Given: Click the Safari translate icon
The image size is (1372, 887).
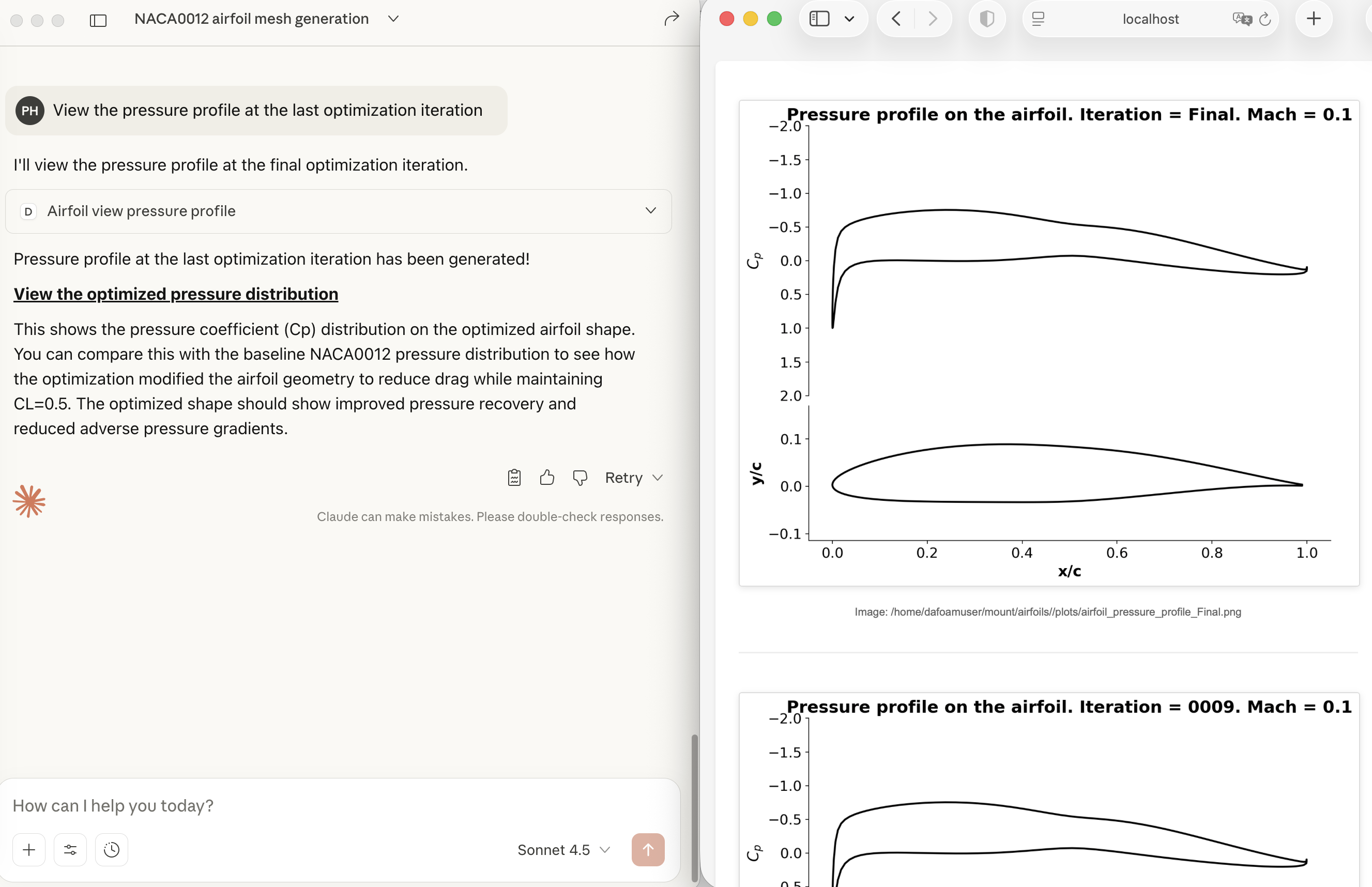Looking at the screenshot, I should (x=1241, y=19).
